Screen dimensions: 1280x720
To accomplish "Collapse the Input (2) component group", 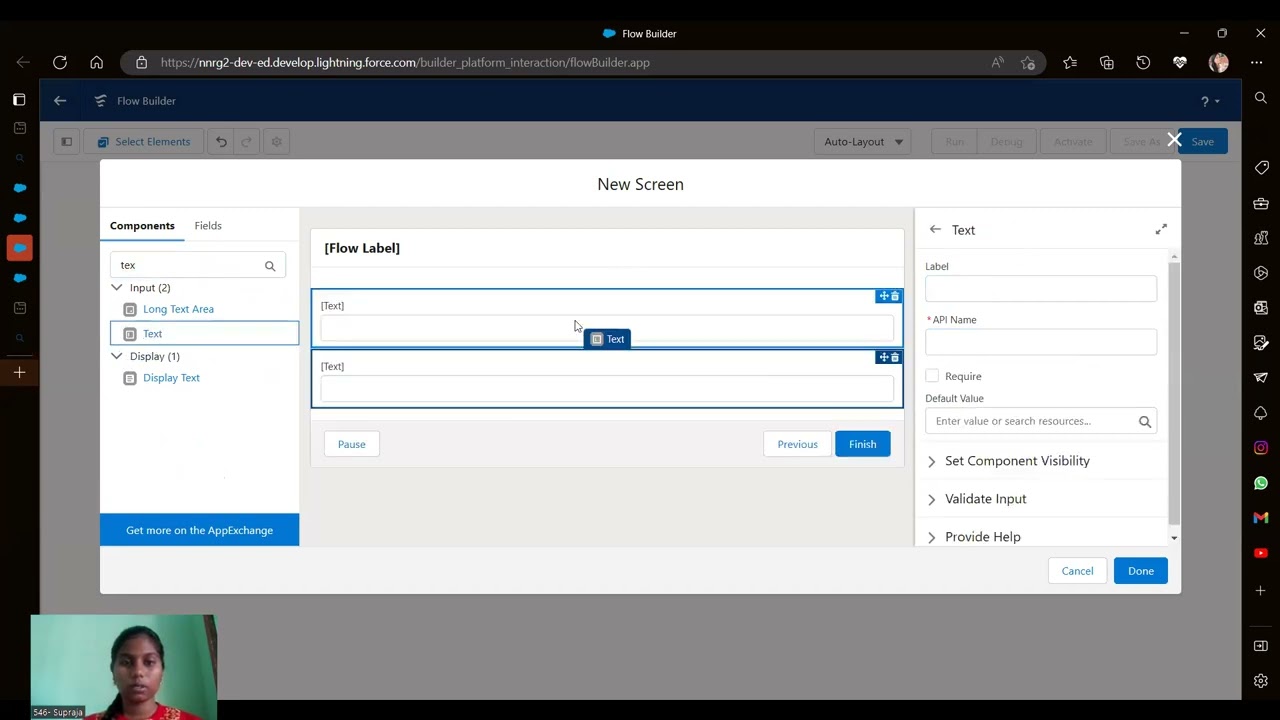I will pyautogui.click(x=117, y=288).
